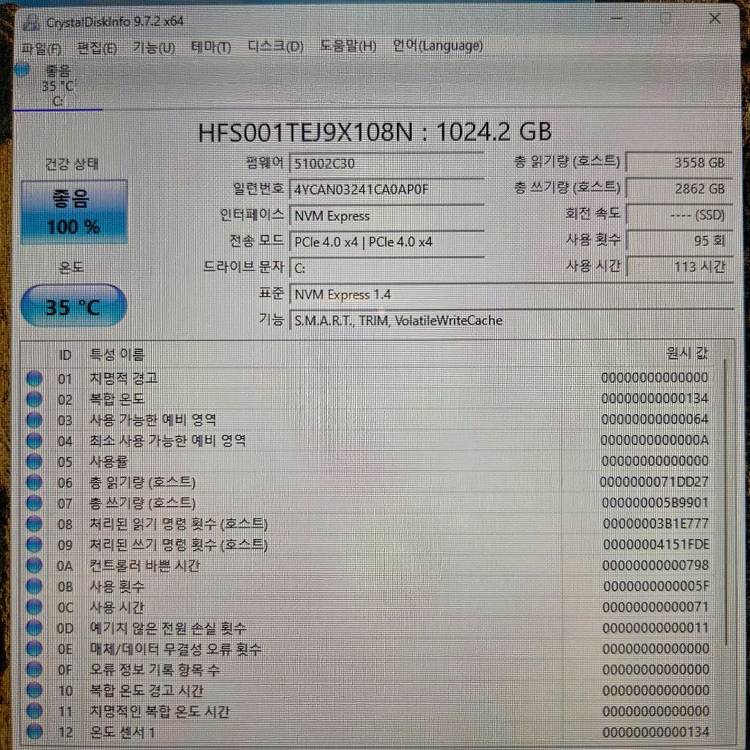Click the rotation rate value ---- (SSD)

click(x=679, y=215)
